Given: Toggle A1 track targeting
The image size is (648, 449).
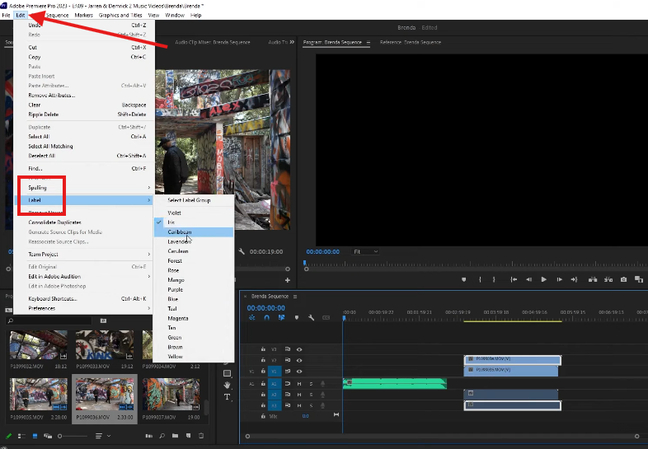Looking at the screenshot, I should pyautogui.click(x=274, y=384).
